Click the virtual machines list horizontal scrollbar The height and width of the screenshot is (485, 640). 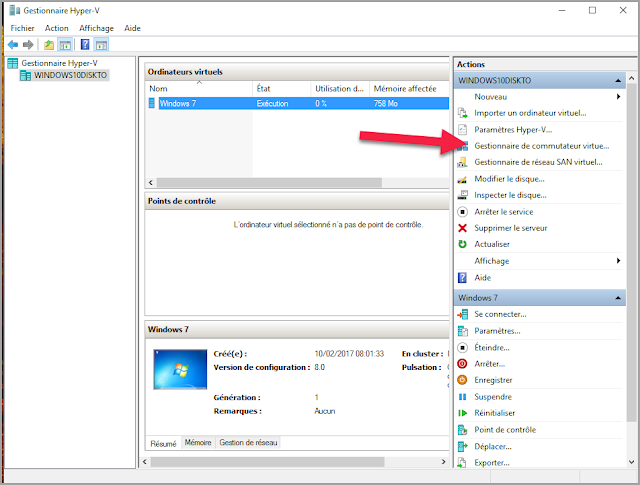point(269,182)
